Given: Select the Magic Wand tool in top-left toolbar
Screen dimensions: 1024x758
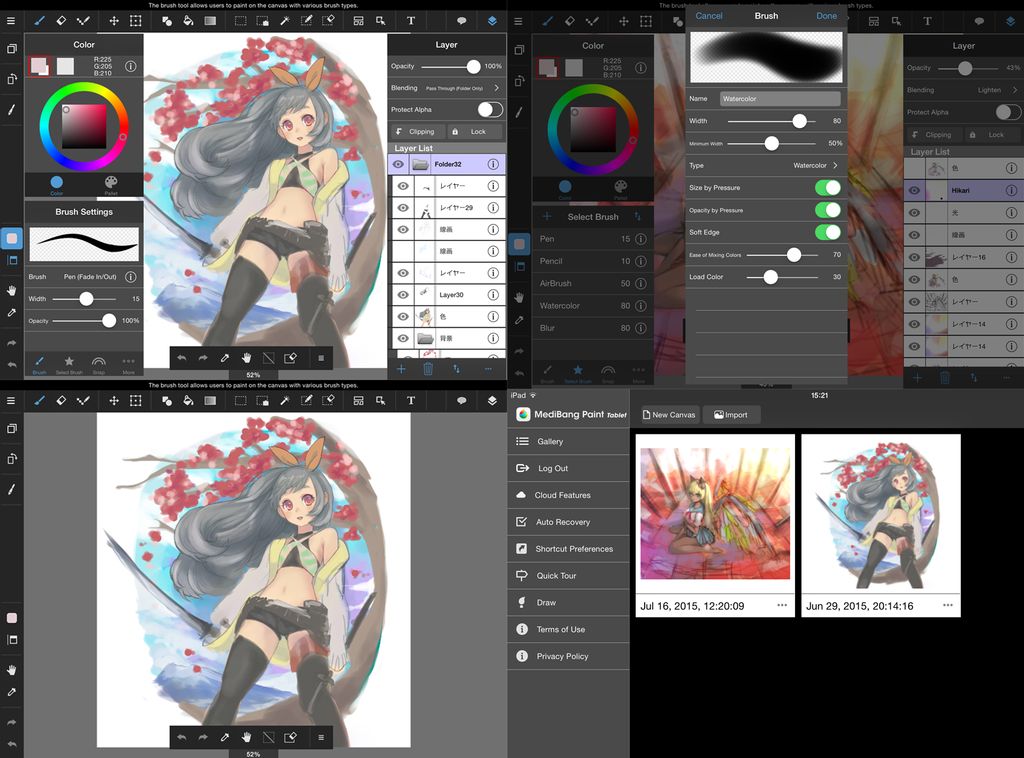Looking at the screenshot, I should [x=285, y=21].
